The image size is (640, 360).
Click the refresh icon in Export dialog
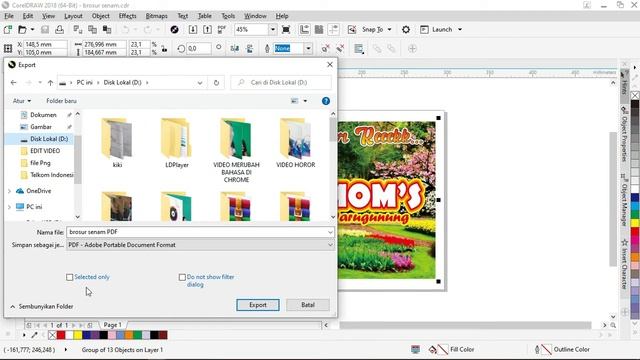pos(216,82)
